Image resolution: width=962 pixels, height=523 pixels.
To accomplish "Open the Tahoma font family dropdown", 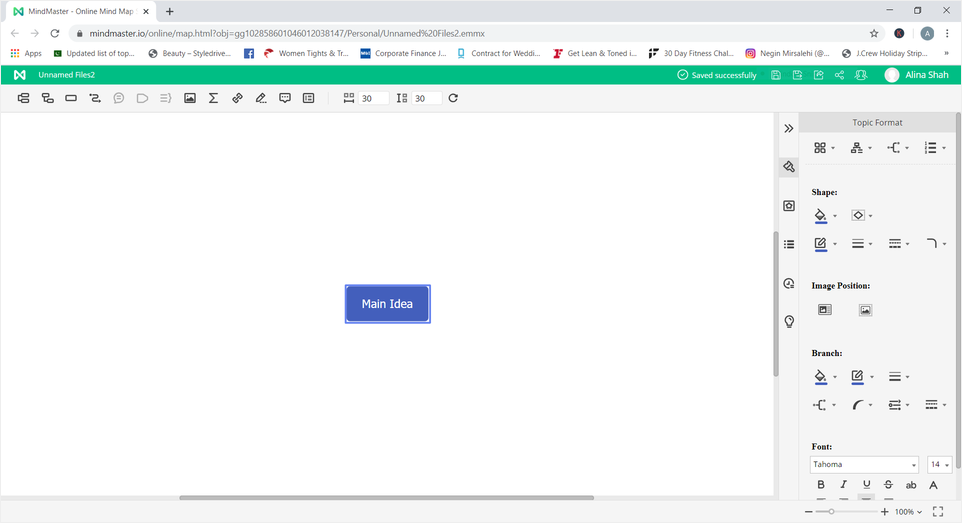I will [x=864, y=465].
